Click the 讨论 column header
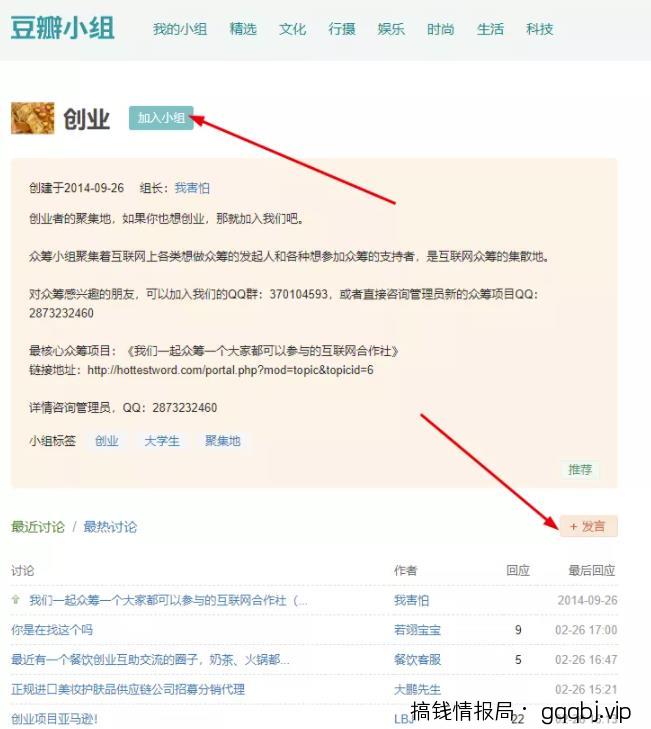The height and width of the screenshot is (729, 651). [x=23, y=570]
